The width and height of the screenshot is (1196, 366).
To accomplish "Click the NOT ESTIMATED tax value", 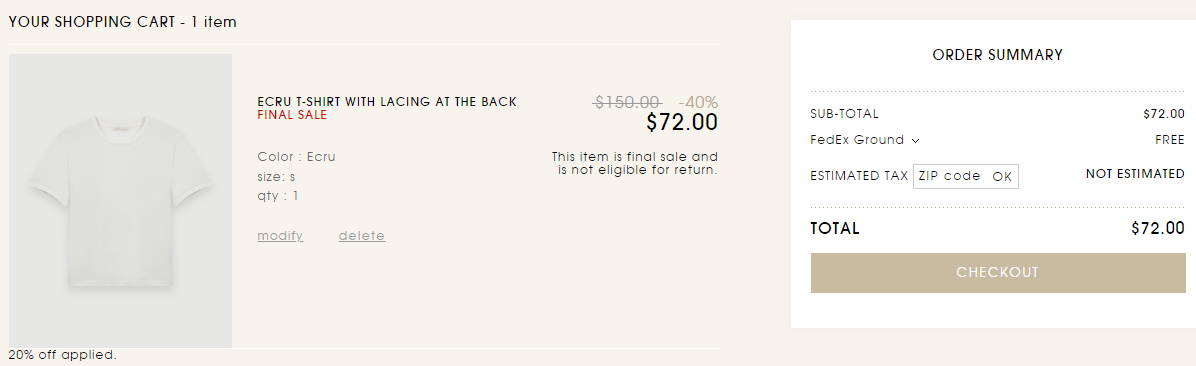I will point(1135,174).
